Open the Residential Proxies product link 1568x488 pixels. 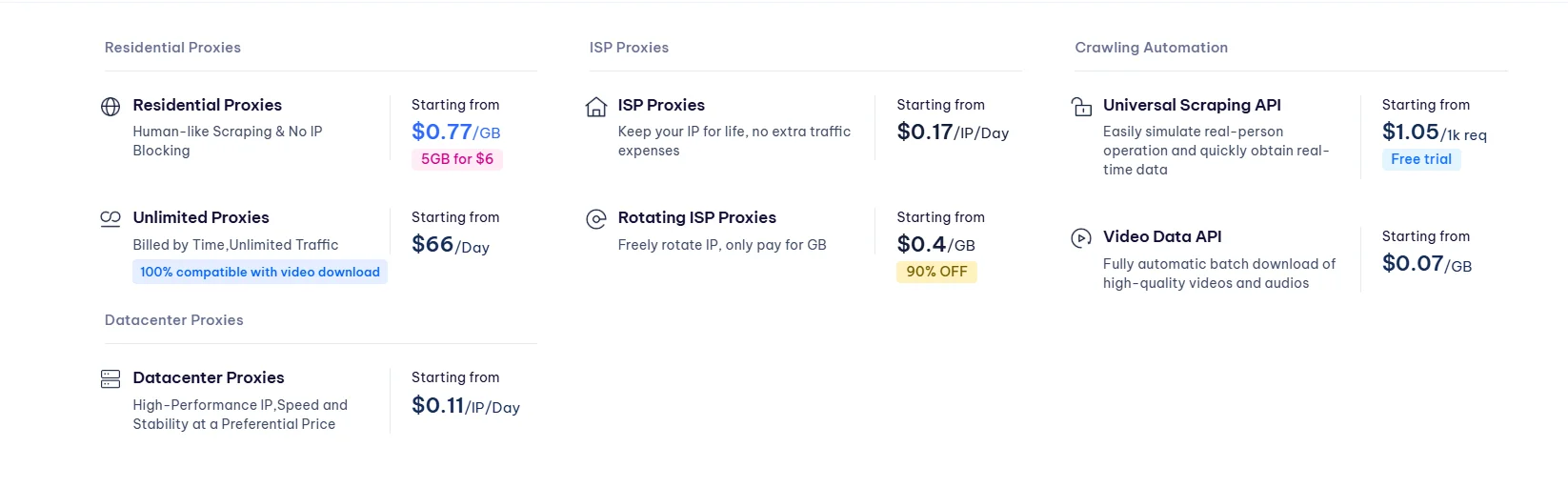pyautogui.click(x=207, y=105)
